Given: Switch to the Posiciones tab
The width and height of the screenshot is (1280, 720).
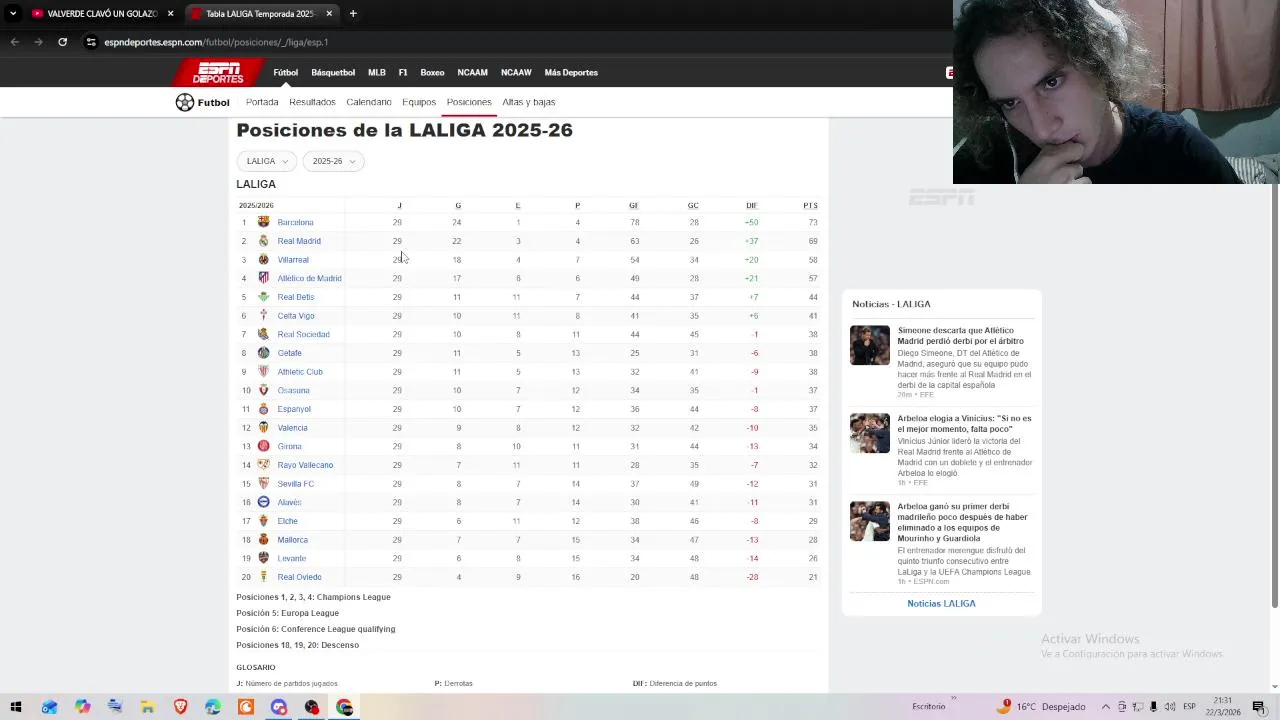Looking at the screenshot, I should tap(469, 102).
